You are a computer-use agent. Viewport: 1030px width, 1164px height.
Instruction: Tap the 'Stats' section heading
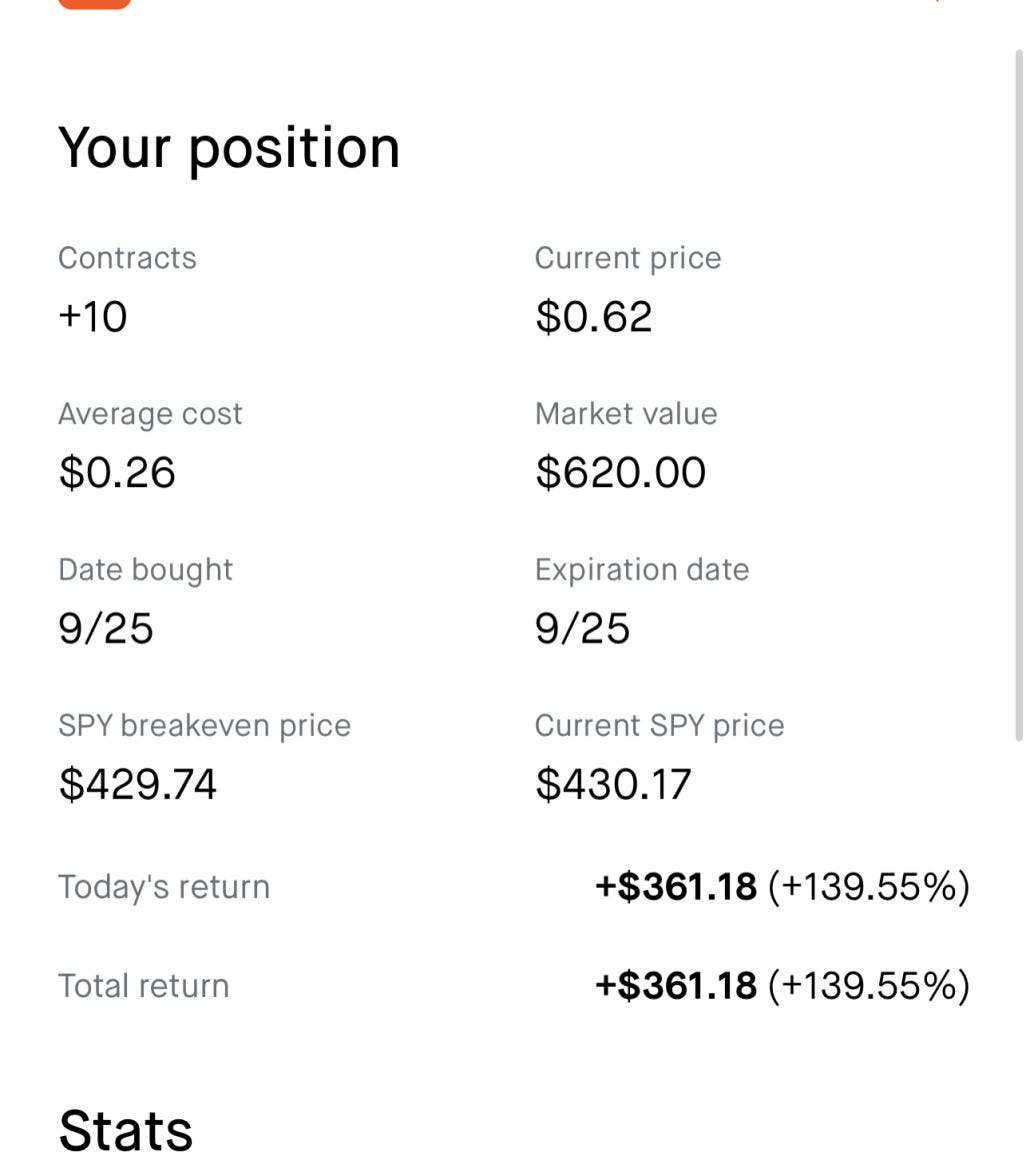point(125,1131)
